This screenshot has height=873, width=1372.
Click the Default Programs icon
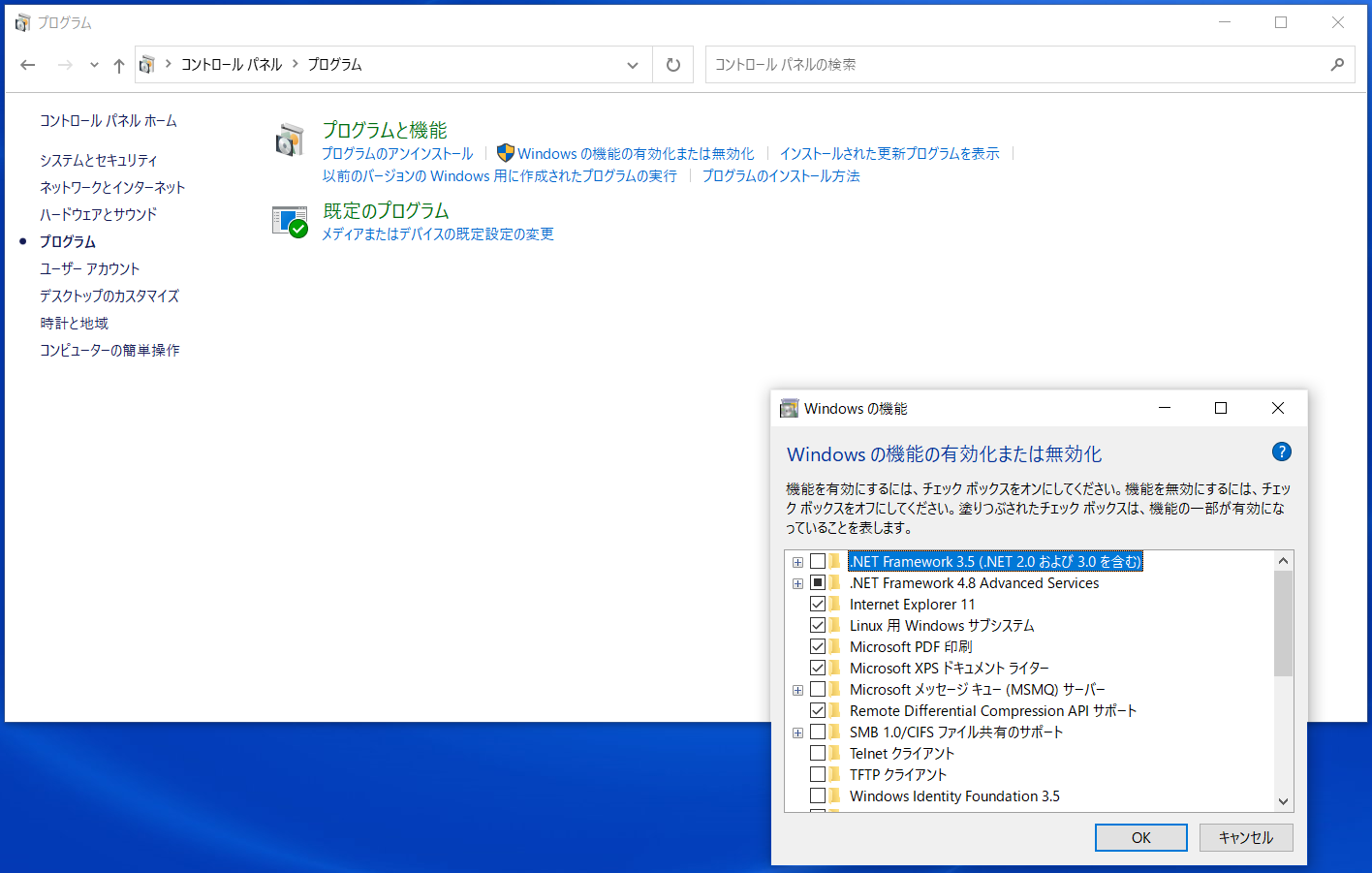click(290, 222)
